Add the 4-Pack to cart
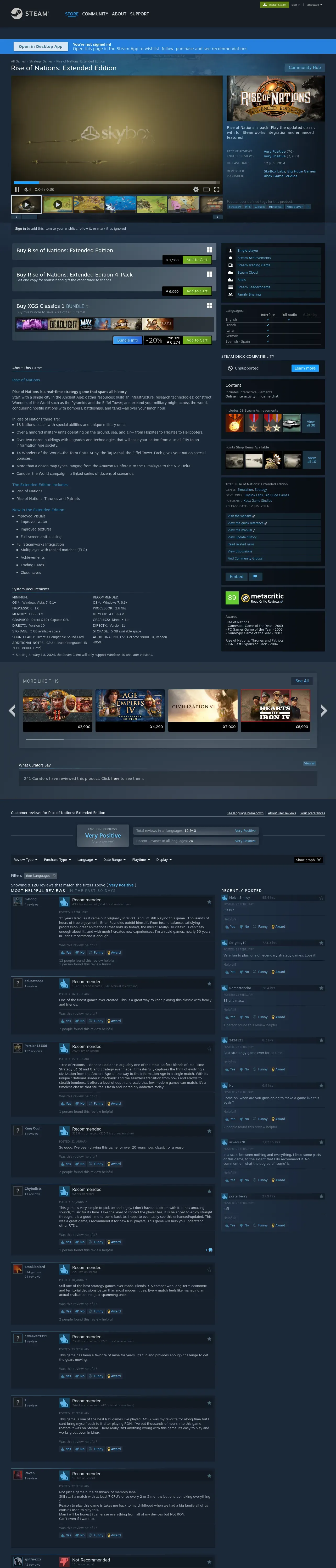 (197, 291)
